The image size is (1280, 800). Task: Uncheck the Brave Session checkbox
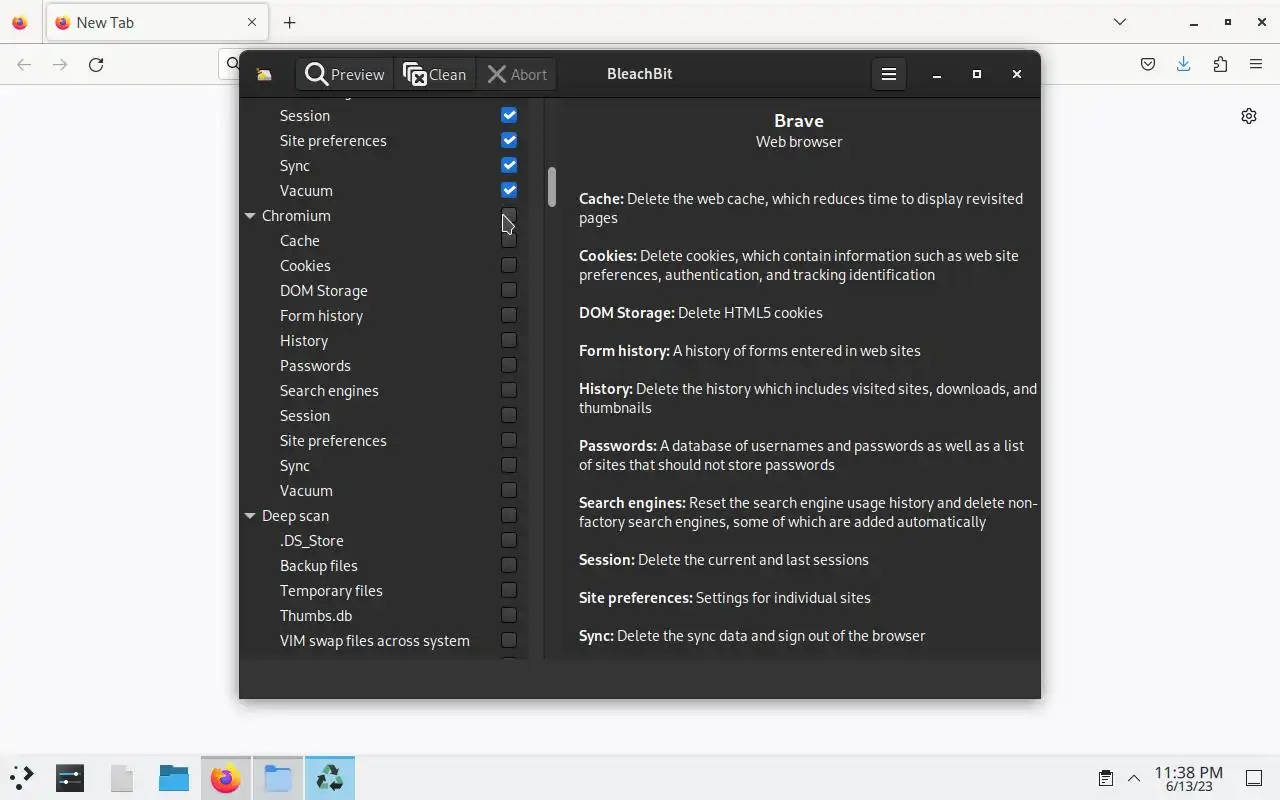509,115
